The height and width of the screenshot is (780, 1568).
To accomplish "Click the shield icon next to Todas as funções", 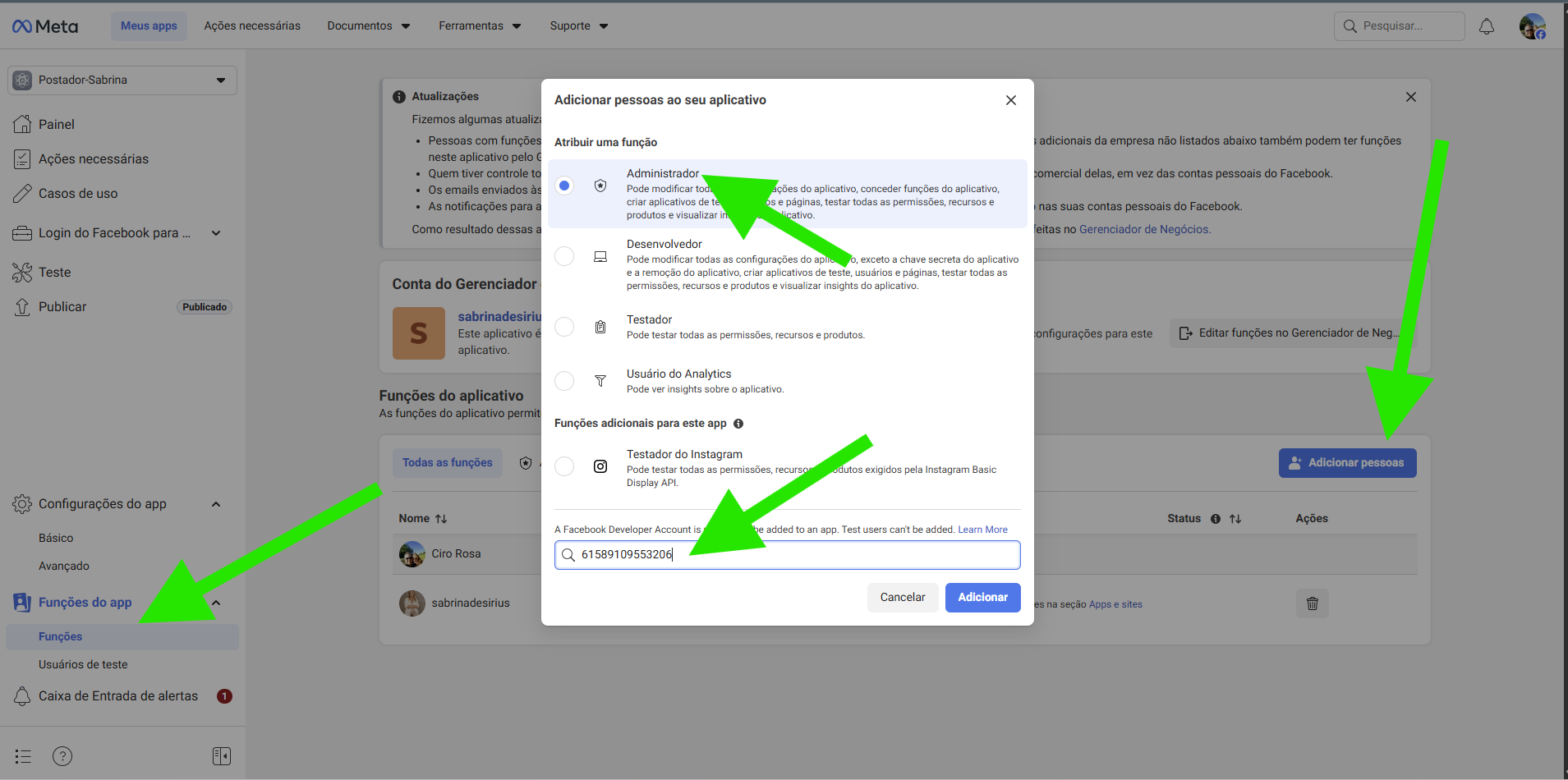I will click(526, 463).
